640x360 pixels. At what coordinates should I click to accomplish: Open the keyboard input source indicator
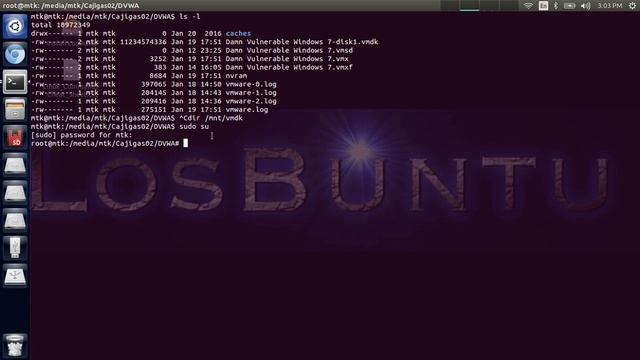coord(543,6)
